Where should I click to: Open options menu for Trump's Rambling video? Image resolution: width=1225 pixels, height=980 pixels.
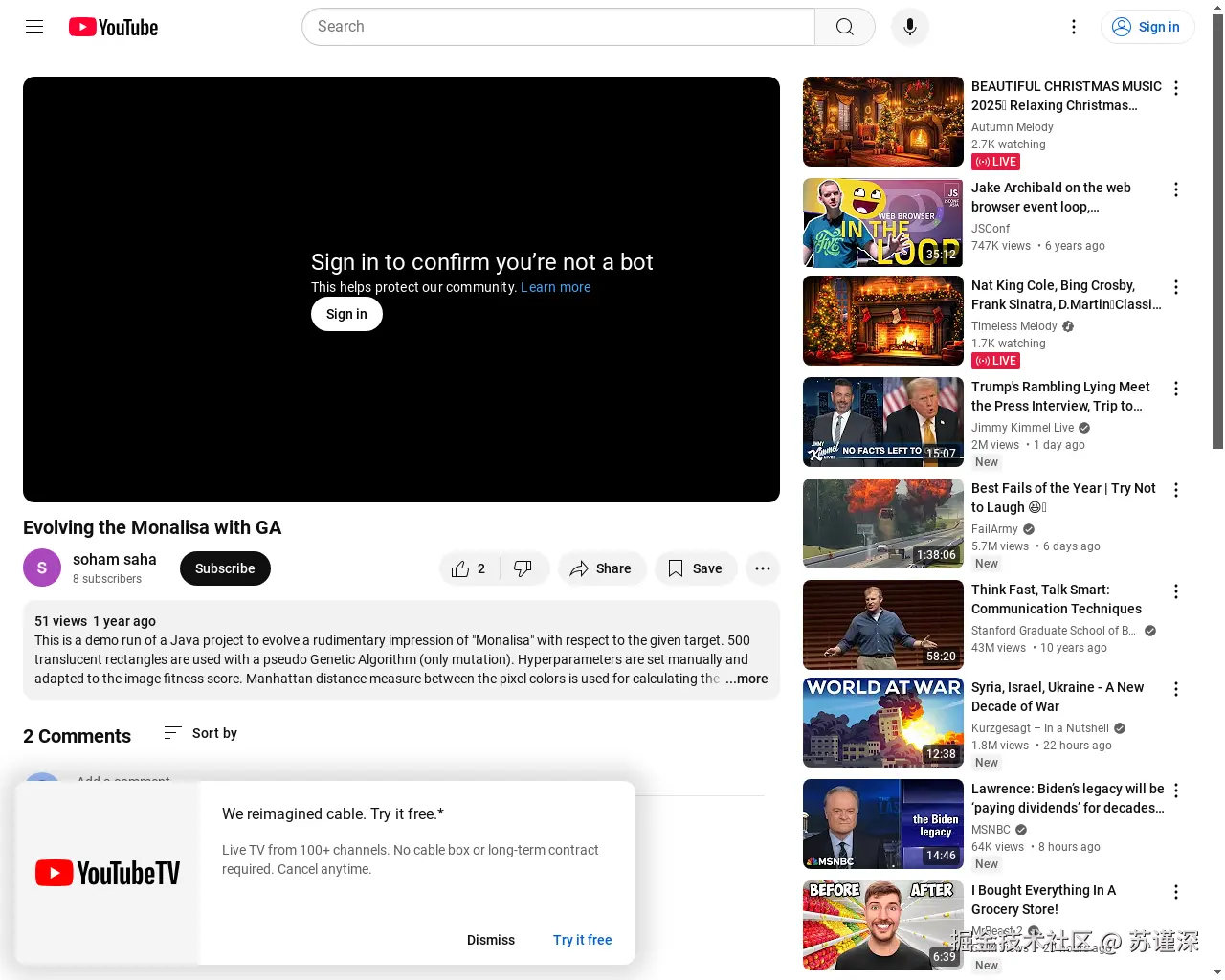click(x=1176, y=389)
